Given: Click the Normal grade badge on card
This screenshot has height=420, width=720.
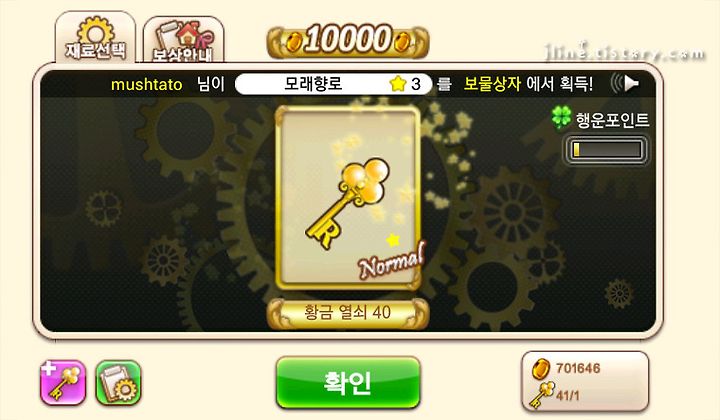Looking at the screenshot, I should [391, 262].
